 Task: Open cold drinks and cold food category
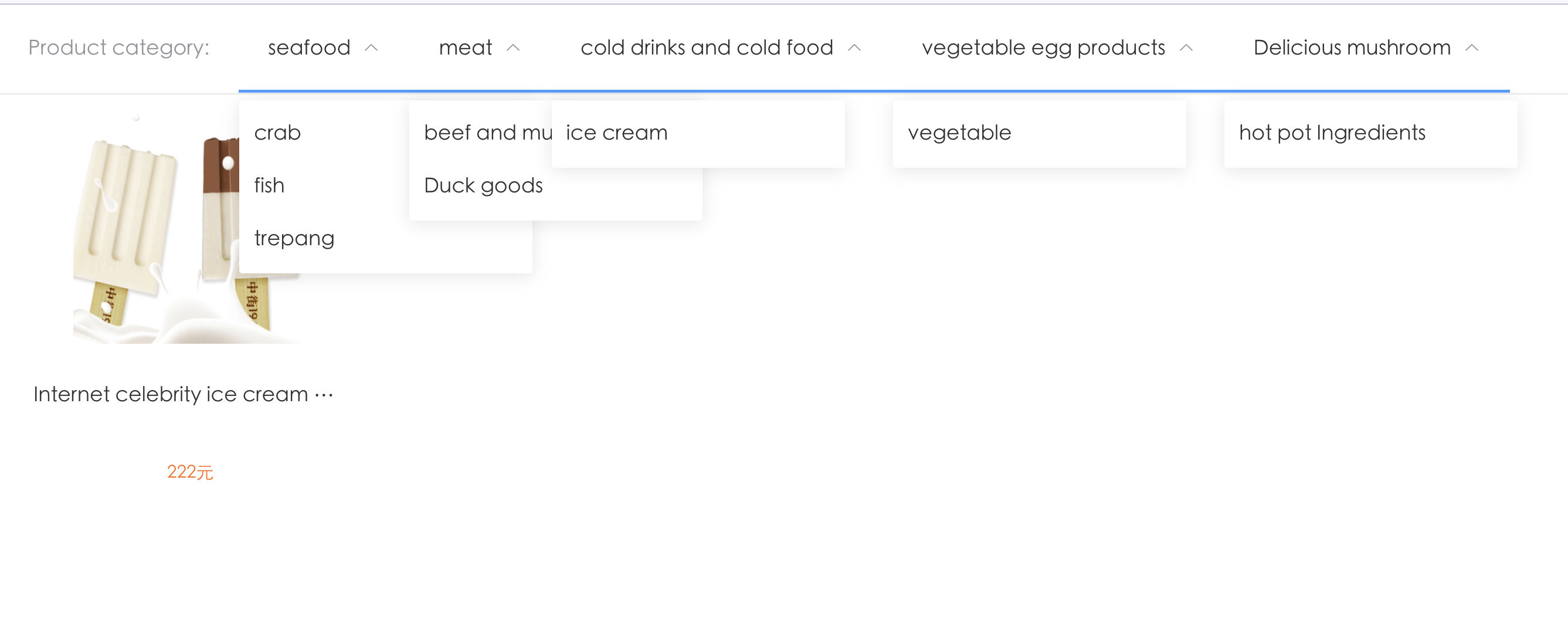tap(707, 48)
